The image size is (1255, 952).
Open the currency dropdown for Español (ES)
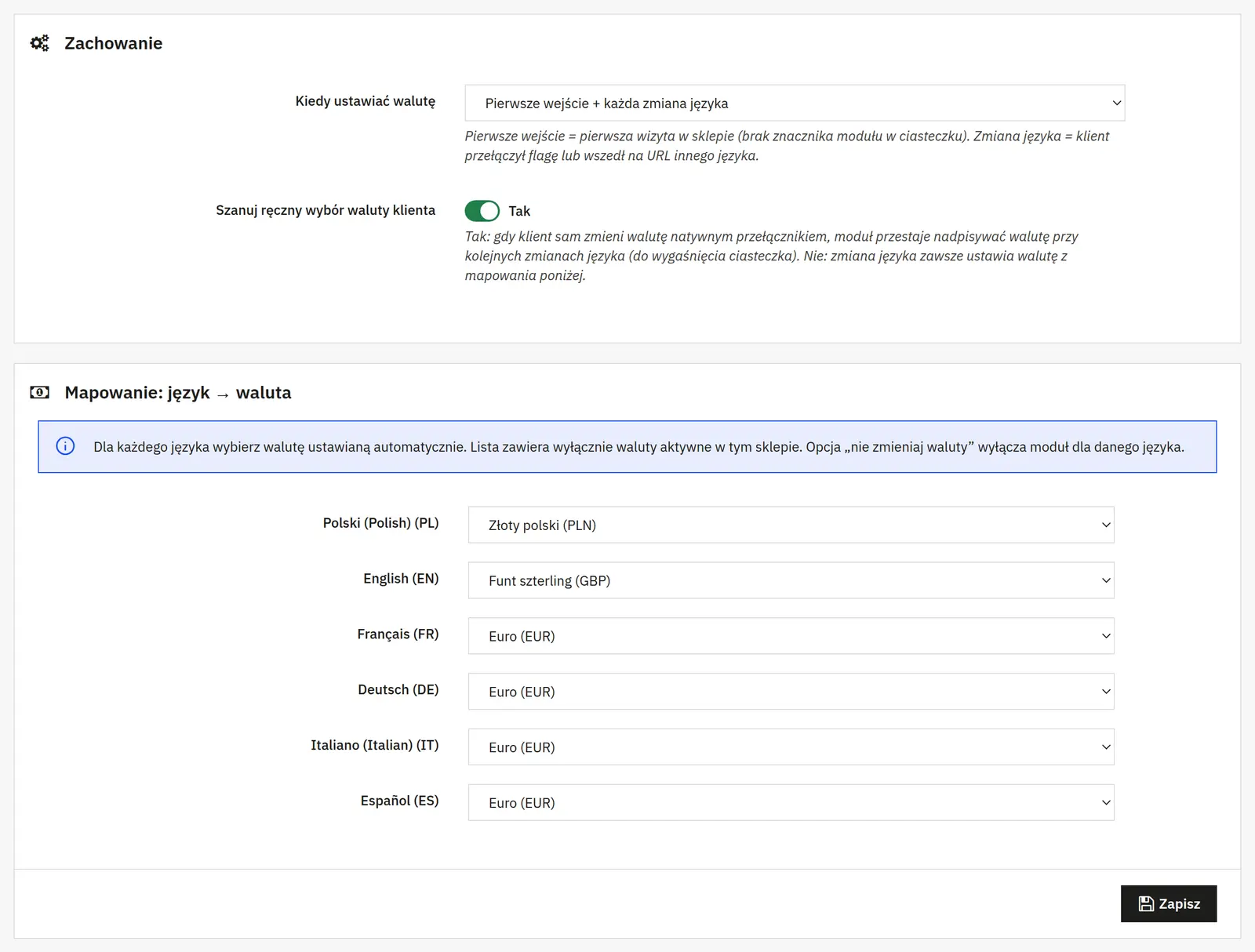coord(791,802)
